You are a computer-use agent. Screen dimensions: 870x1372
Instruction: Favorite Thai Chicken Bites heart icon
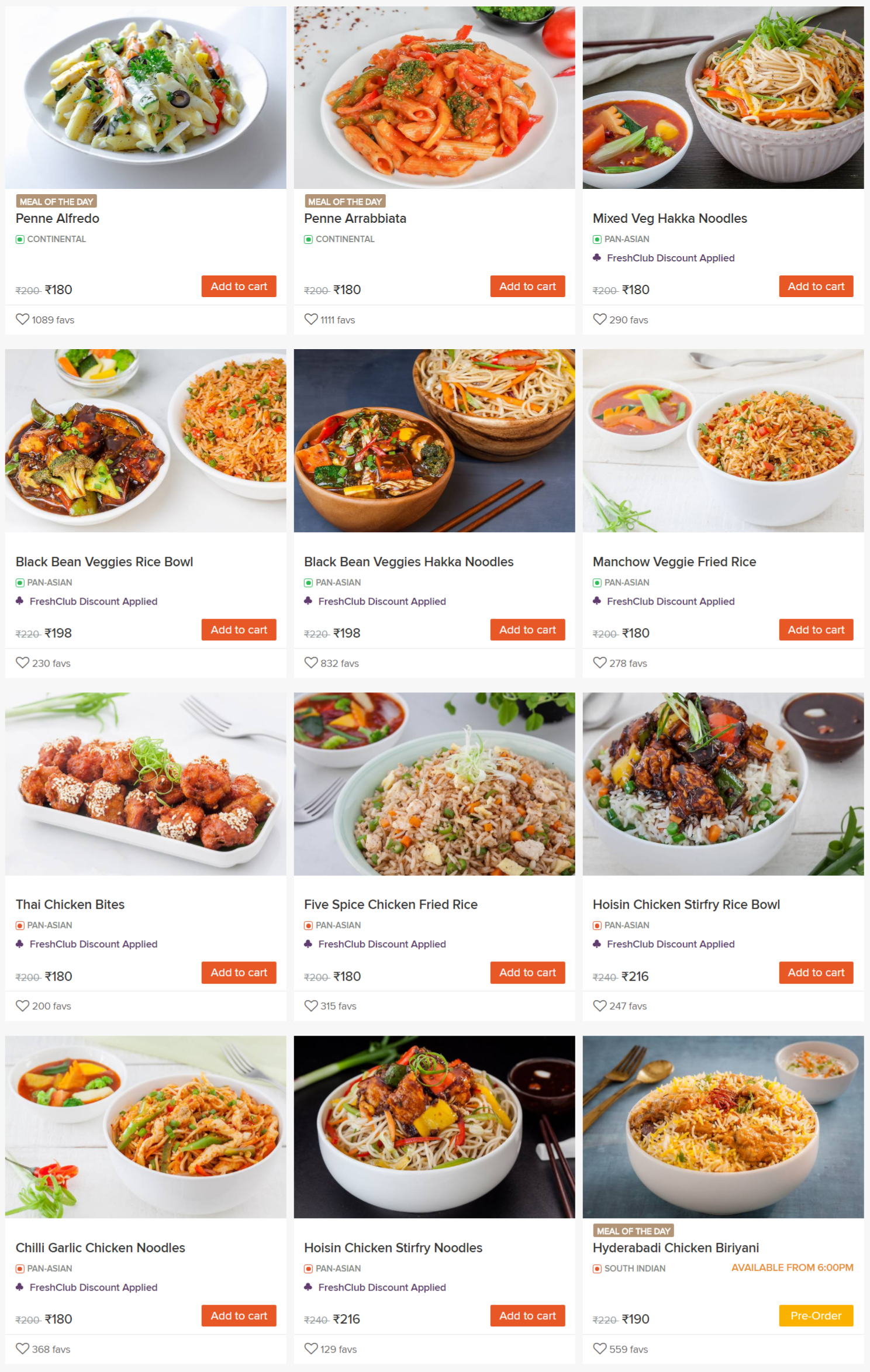click(22, 1005)
